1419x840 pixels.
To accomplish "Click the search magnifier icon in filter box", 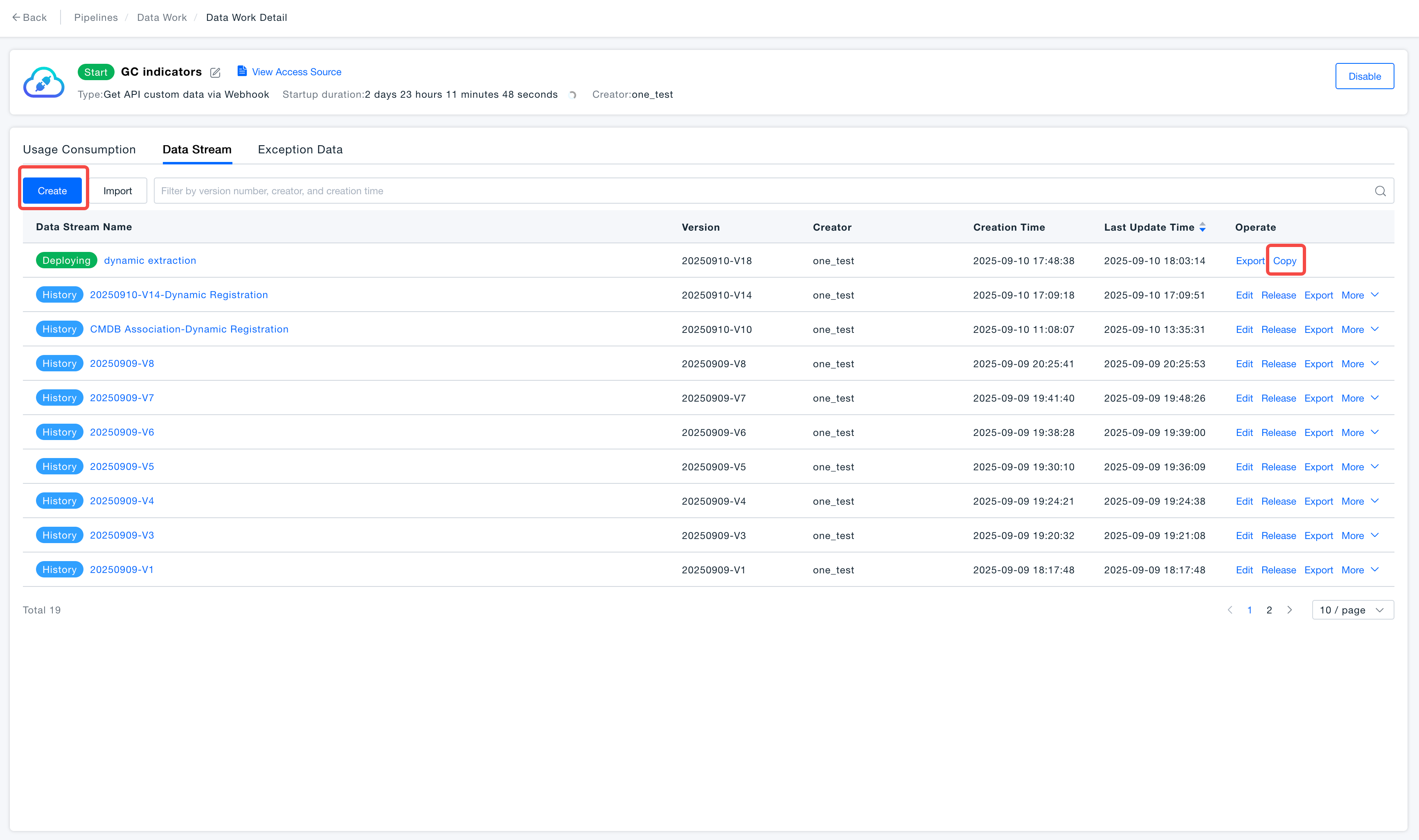I will [x=1380, y=191].
